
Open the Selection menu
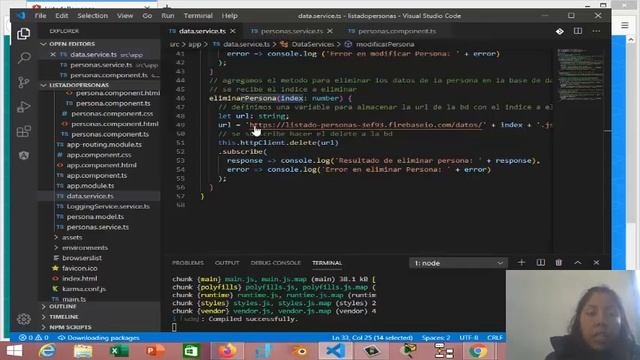click(93, 16)
